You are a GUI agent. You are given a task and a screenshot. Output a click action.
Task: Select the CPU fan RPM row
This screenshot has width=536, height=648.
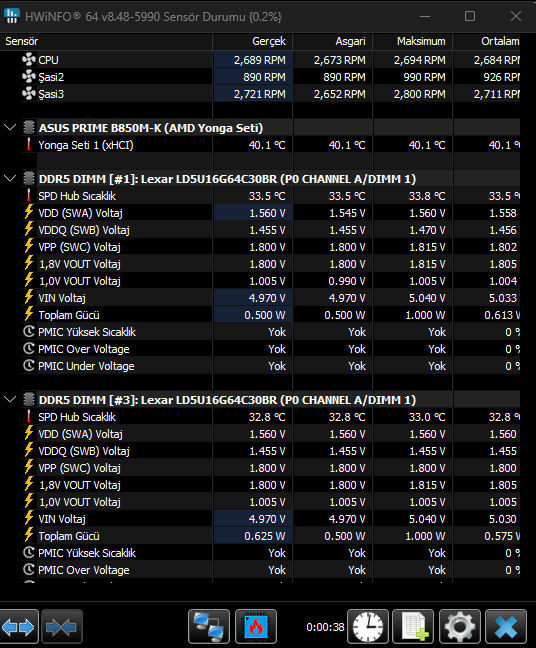tap(270, 60)
